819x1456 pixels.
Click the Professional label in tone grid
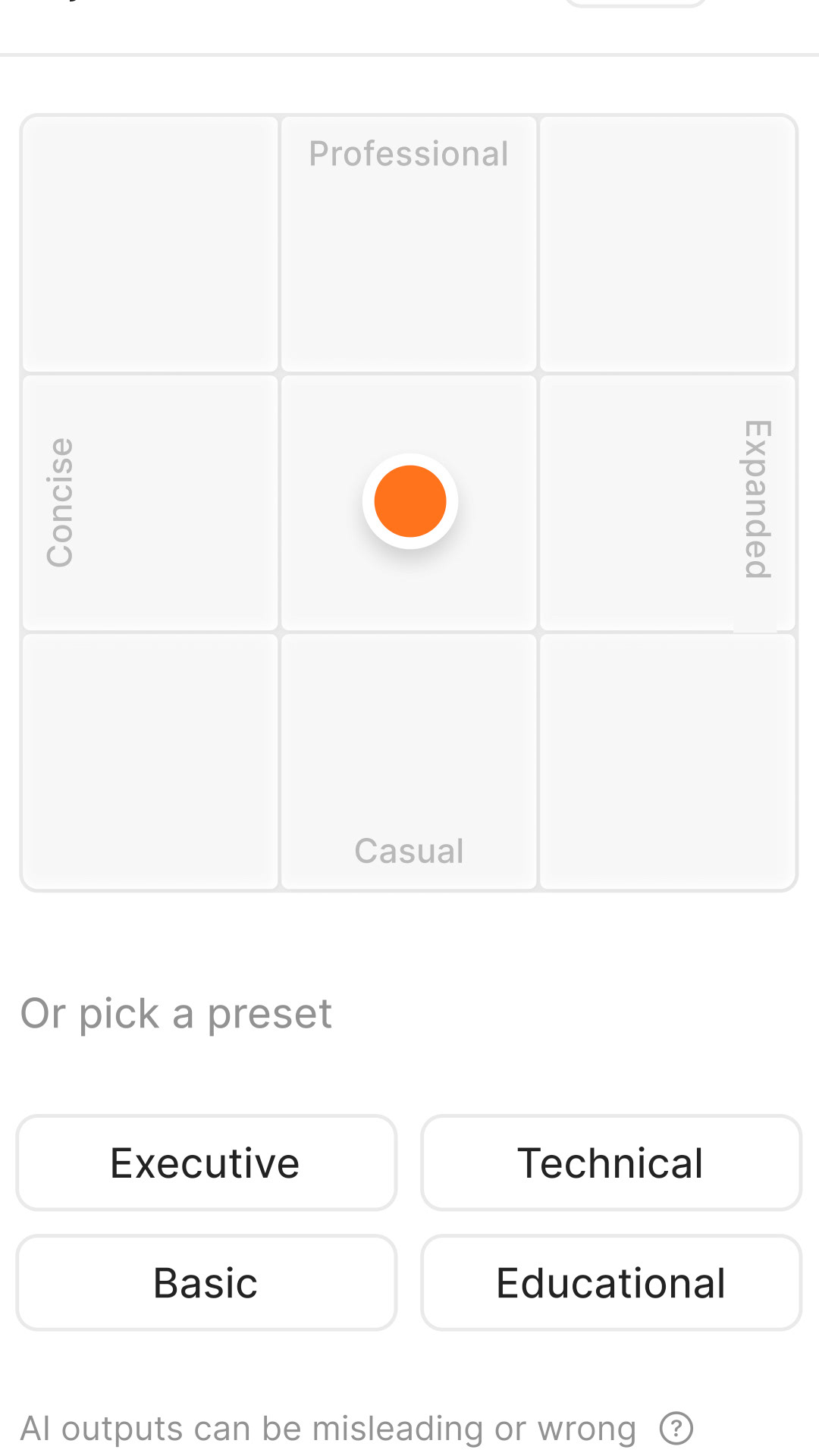pyautogui.click(x=409, y=154)
